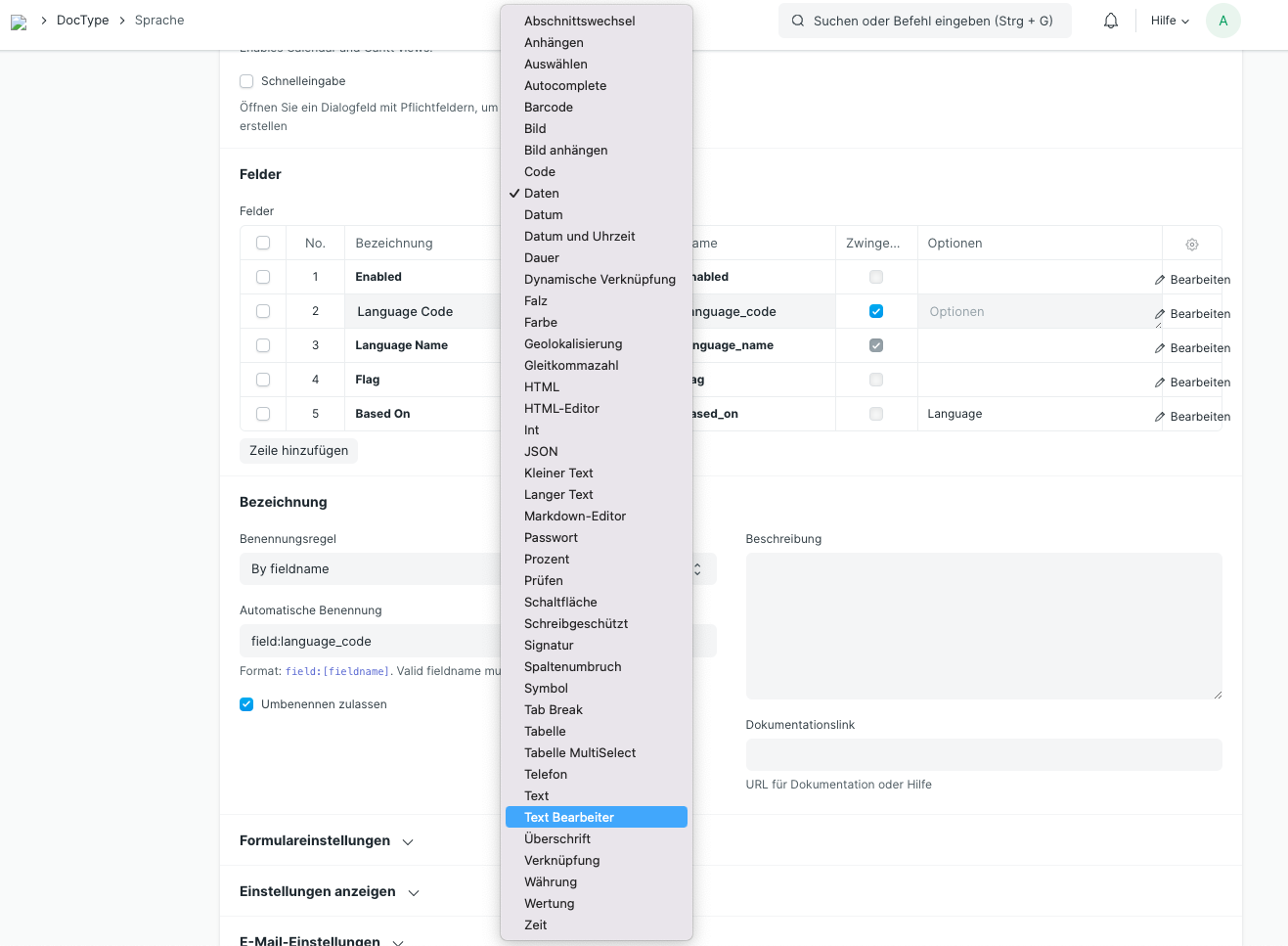Pick Gleitkommazahl from the list
Image resolution: width=1288 pixels, height=946 pixels.
pyautogui.click(x=597, y=365)
